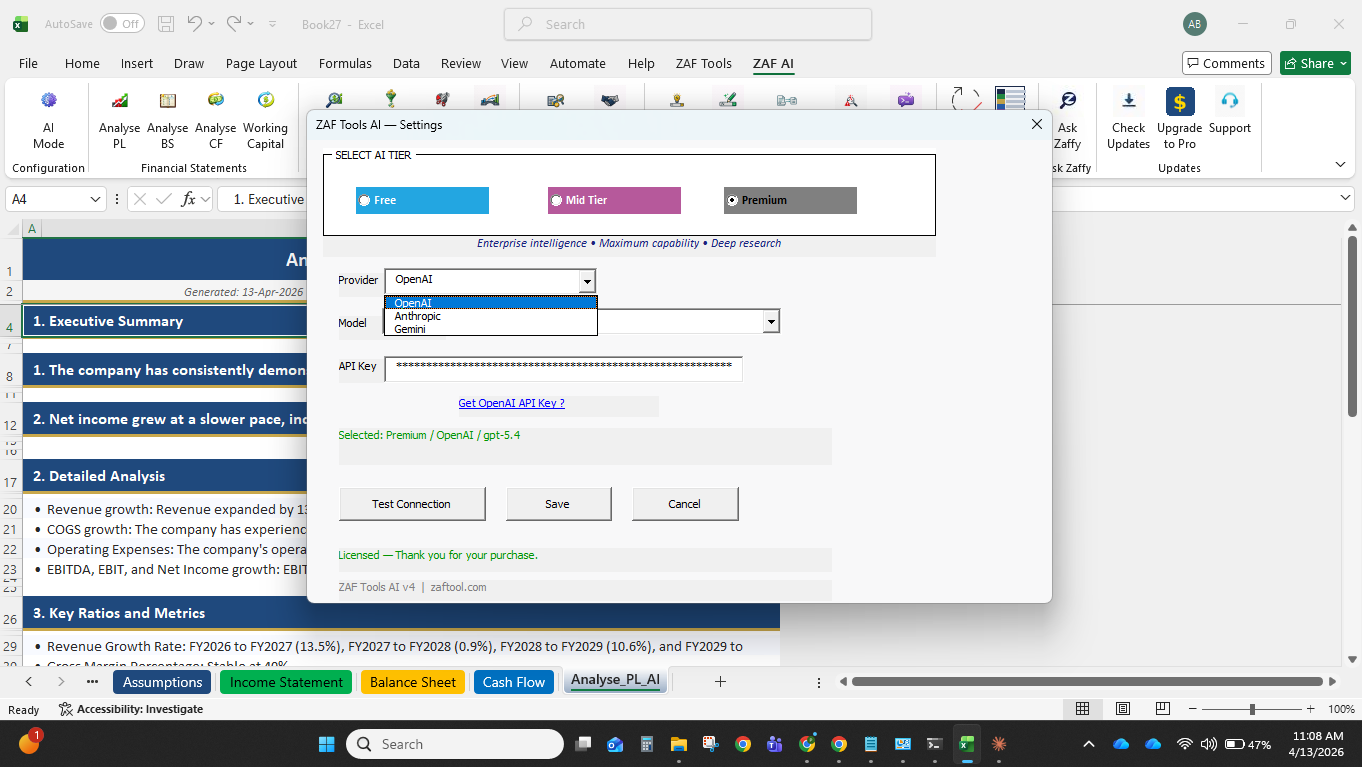This screenshot has width=1362, height=767.
Task: Open Microsoft Teams from taskbar
Action: click(774, 744)
